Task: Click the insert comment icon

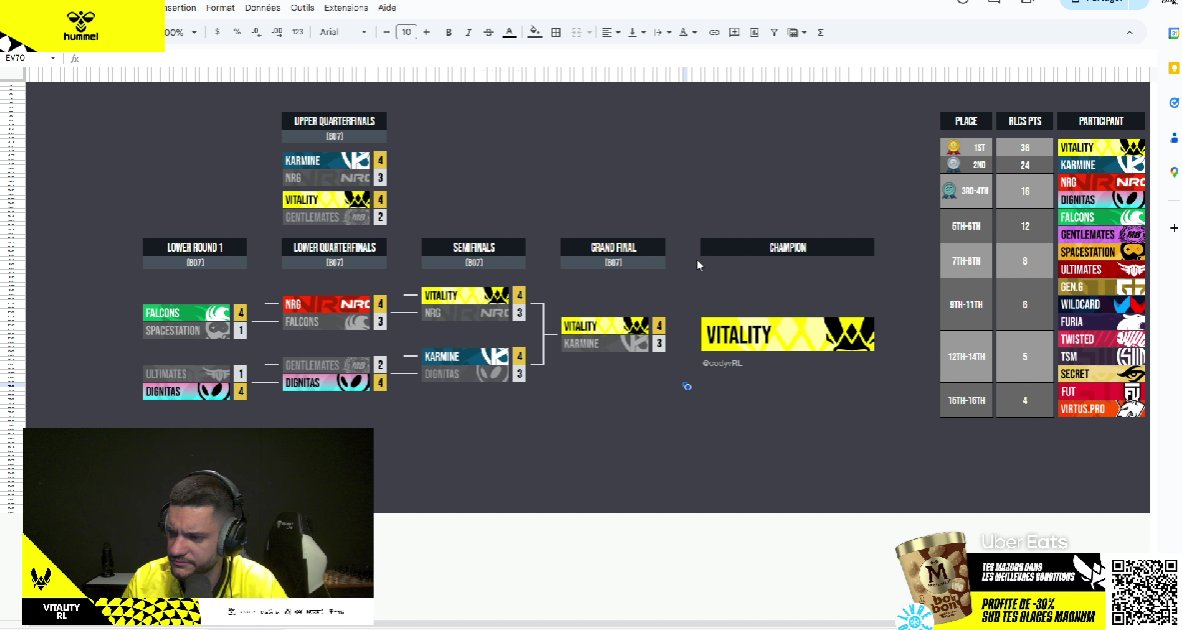Action: (x=734, y=32)
